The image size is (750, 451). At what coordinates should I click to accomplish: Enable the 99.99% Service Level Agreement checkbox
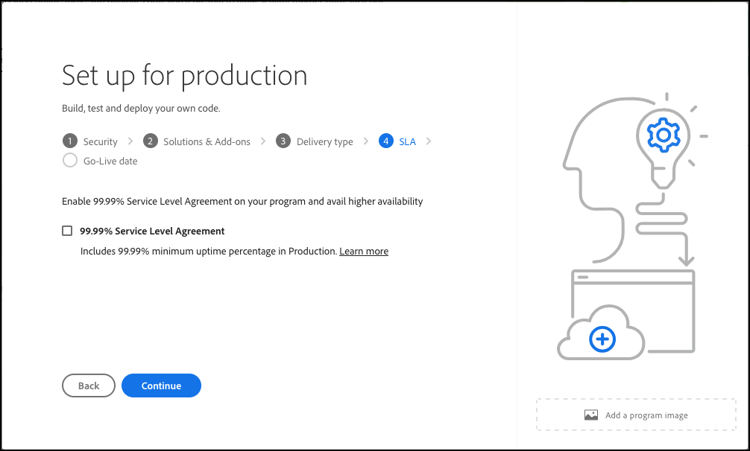[x=67, y=231]
